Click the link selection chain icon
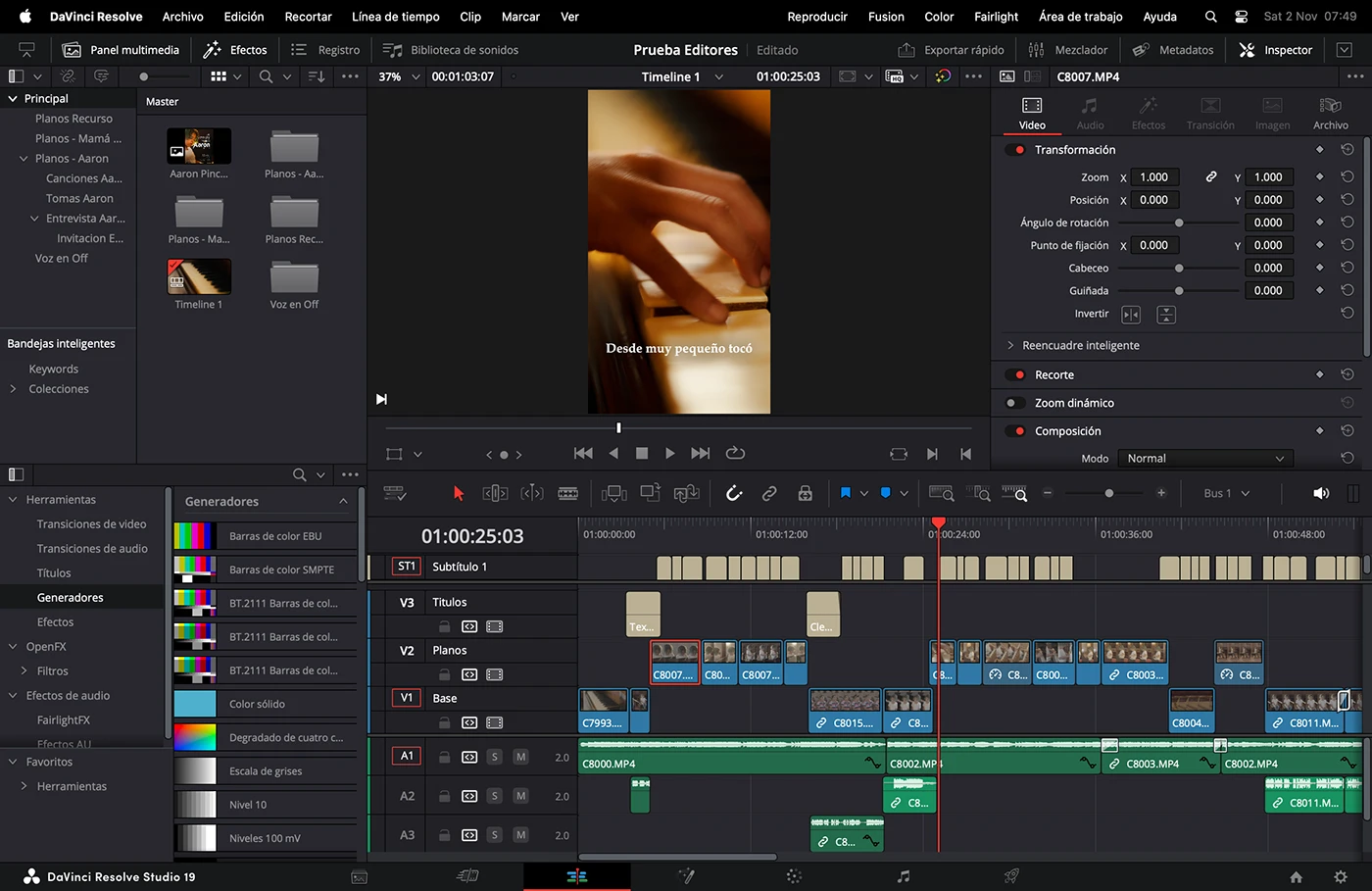The width and height of the screenshot is (1372, 891). (769, 493)
